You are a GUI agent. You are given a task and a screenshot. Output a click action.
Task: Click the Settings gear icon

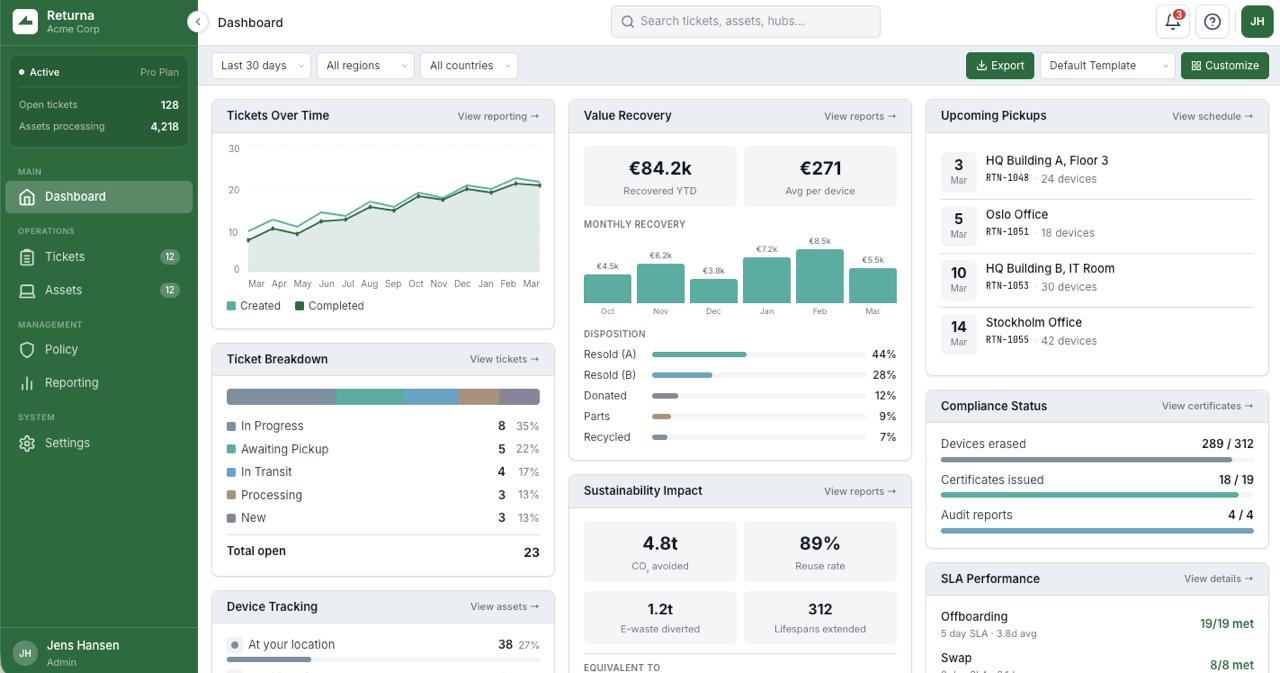(x=27, y=443)
